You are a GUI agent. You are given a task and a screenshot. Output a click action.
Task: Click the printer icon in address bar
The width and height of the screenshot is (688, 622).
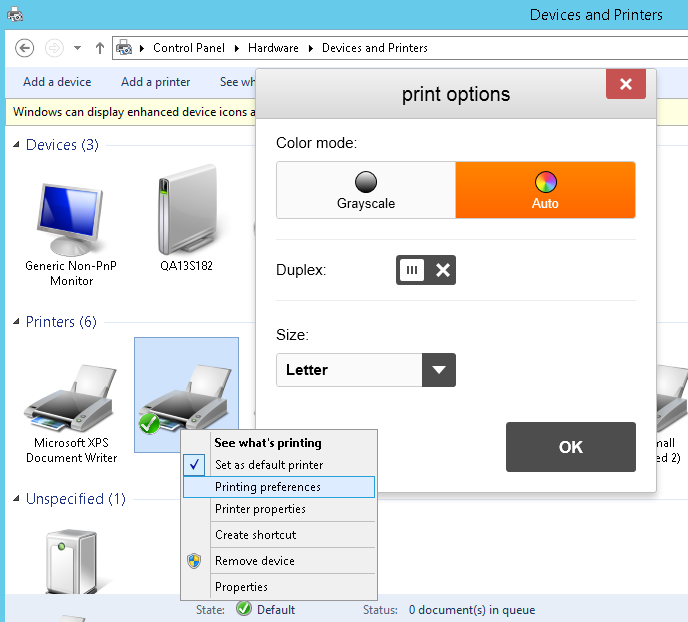point(125,48)
